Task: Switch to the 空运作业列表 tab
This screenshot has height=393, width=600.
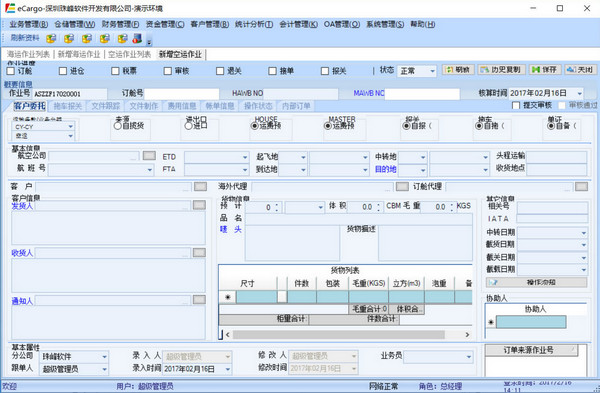Action: click(x=129, y=54)
